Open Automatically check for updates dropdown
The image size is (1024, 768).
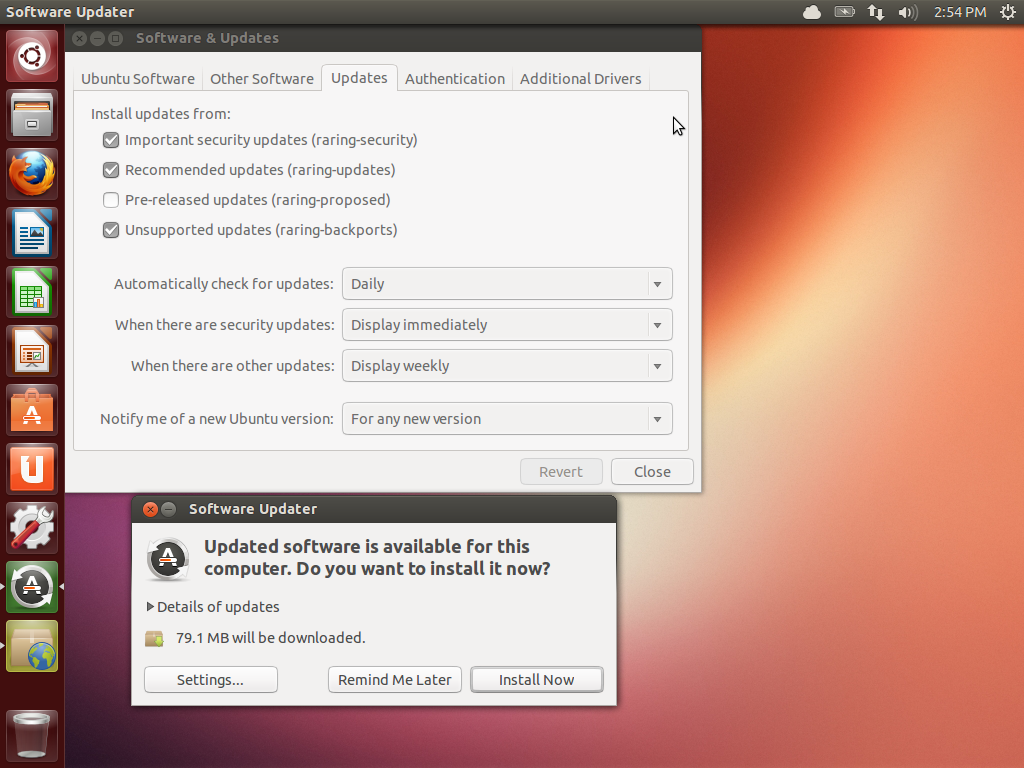(507, 284)
